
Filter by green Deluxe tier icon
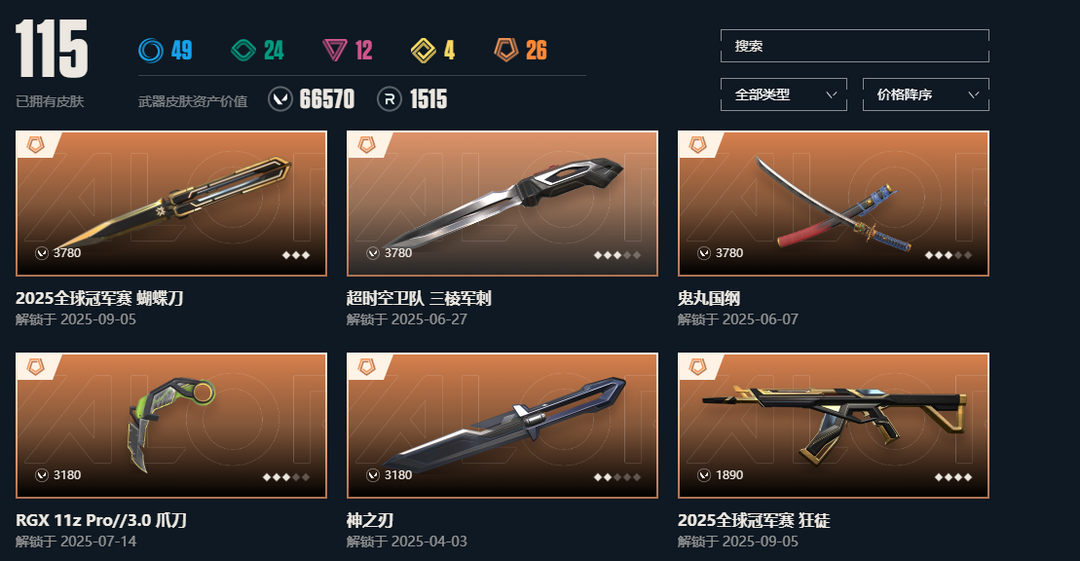click(x=243, y=50)
